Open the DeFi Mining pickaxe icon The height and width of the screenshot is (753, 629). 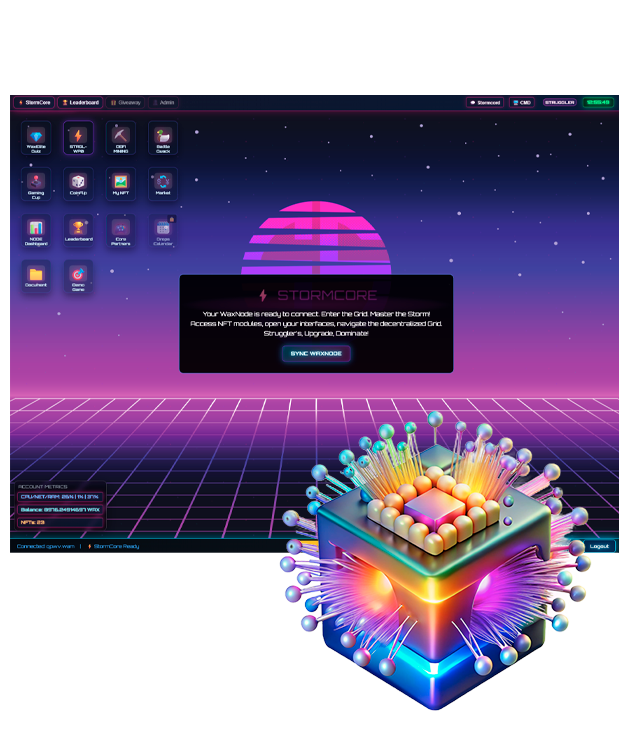120,137
